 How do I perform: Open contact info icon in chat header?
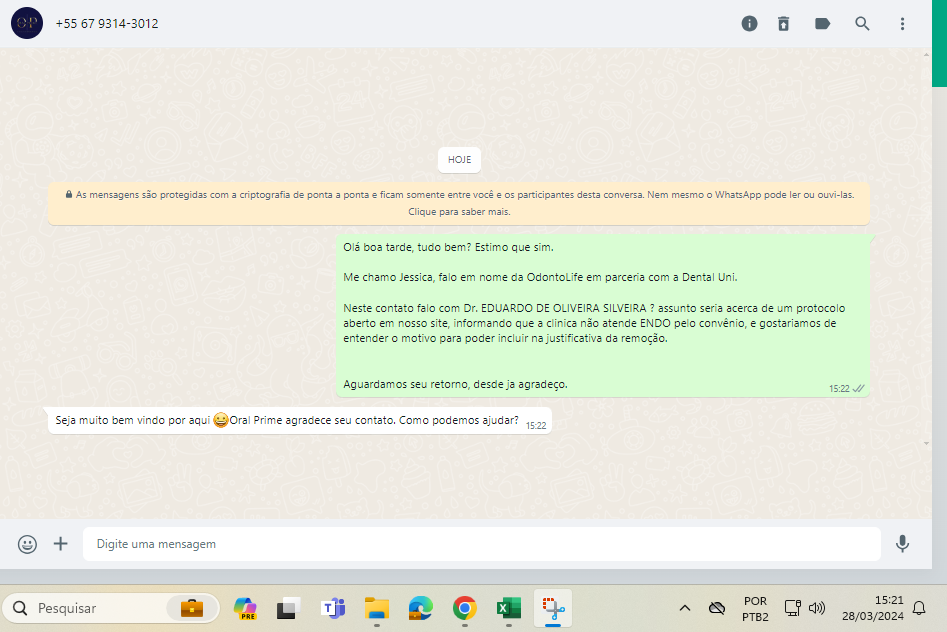tap(750, 24)
